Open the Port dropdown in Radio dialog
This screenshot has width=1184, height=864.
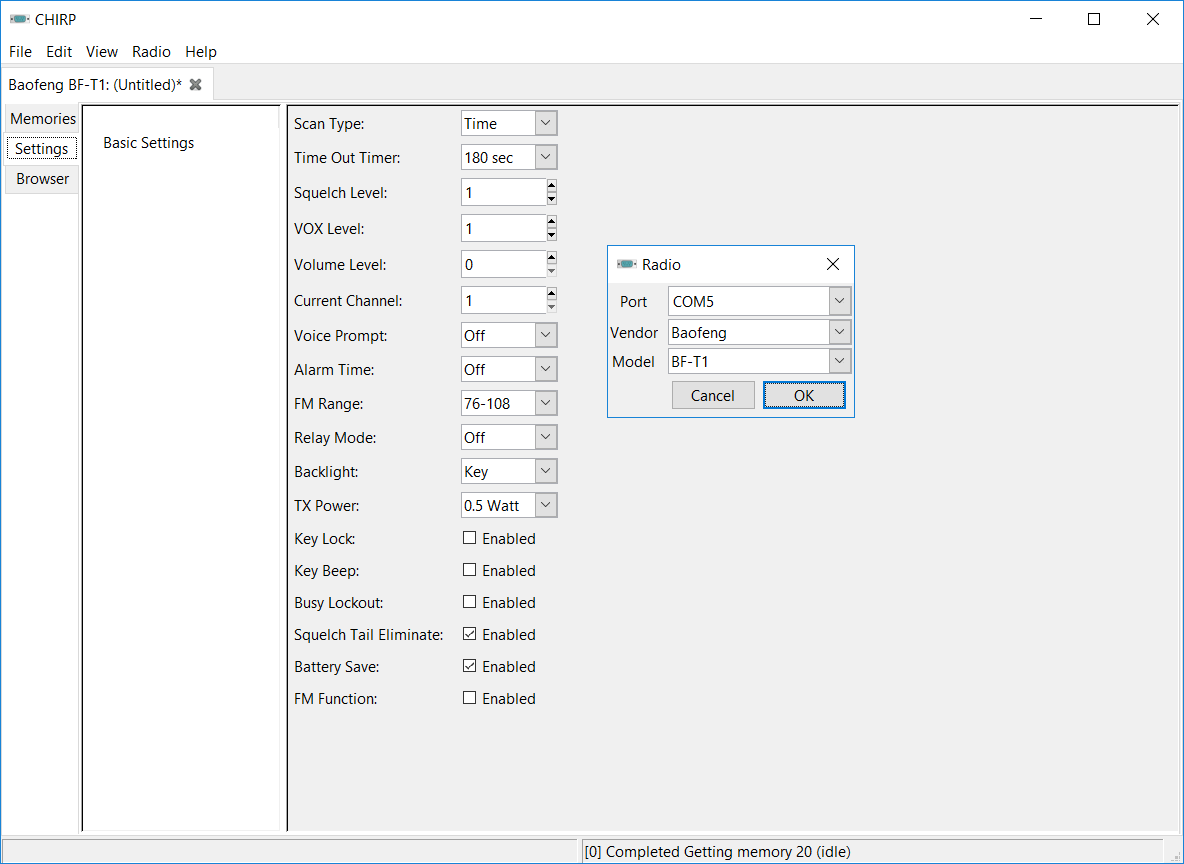click(840, 301)
